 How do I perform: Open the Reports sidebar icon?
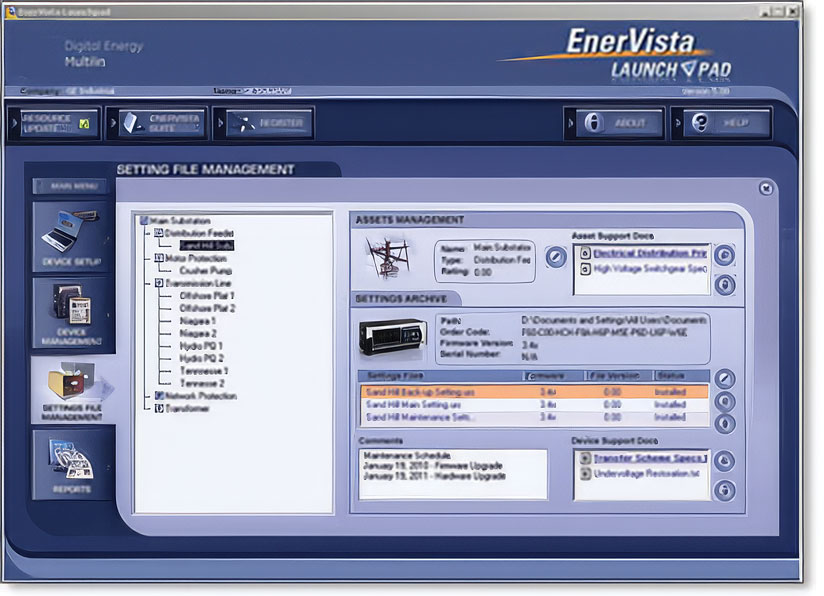(x=71, y=465)
